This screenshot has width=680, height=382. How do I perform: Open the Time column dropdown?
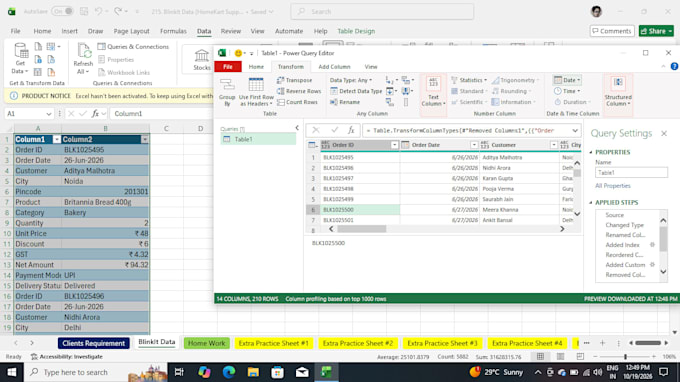(x=567, y=91)
